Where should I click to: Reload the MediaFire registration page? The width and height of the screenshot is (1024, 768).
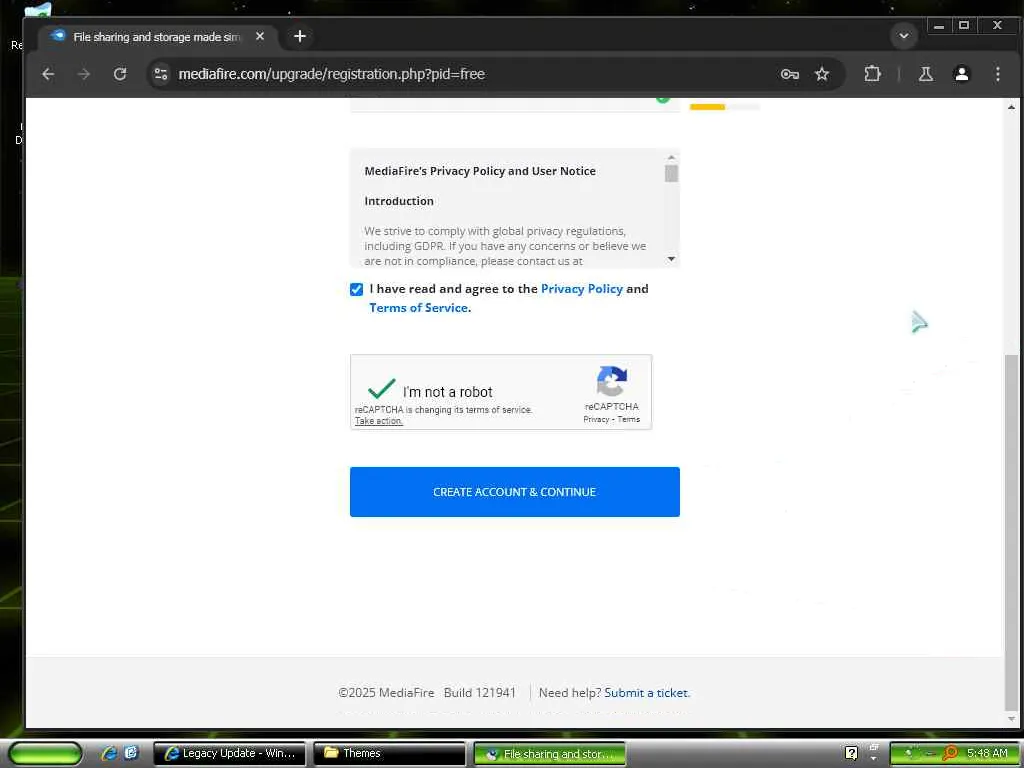120,74
